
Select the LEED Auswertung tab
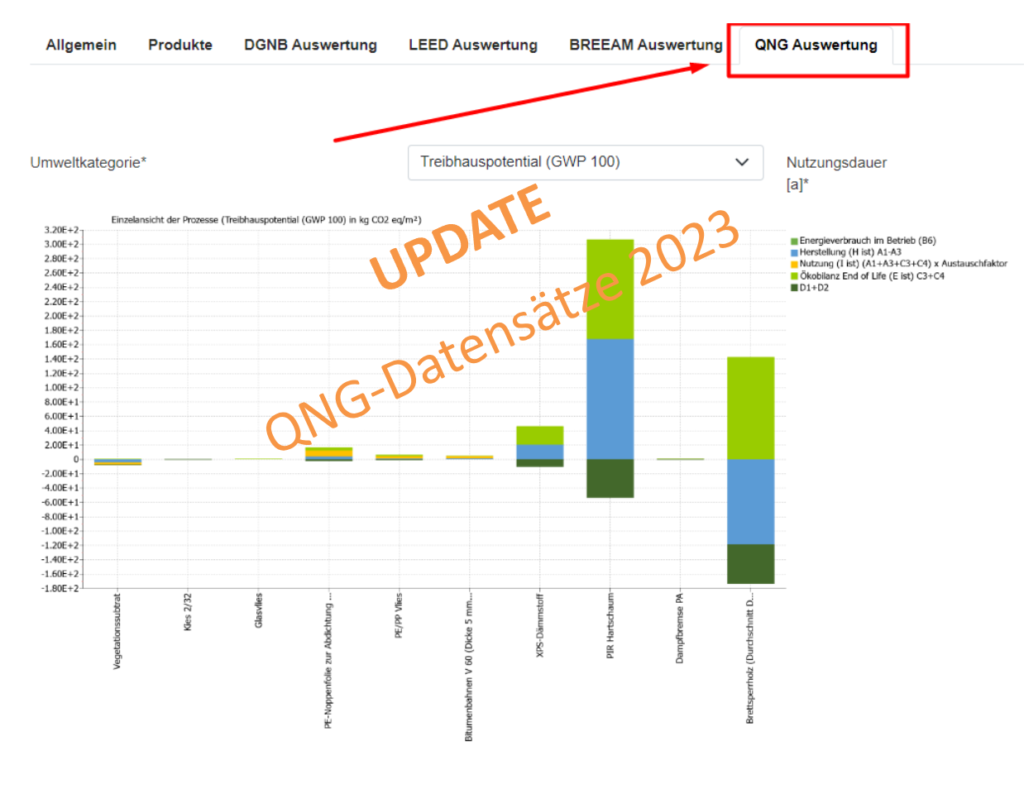click(x=473, y=45)
